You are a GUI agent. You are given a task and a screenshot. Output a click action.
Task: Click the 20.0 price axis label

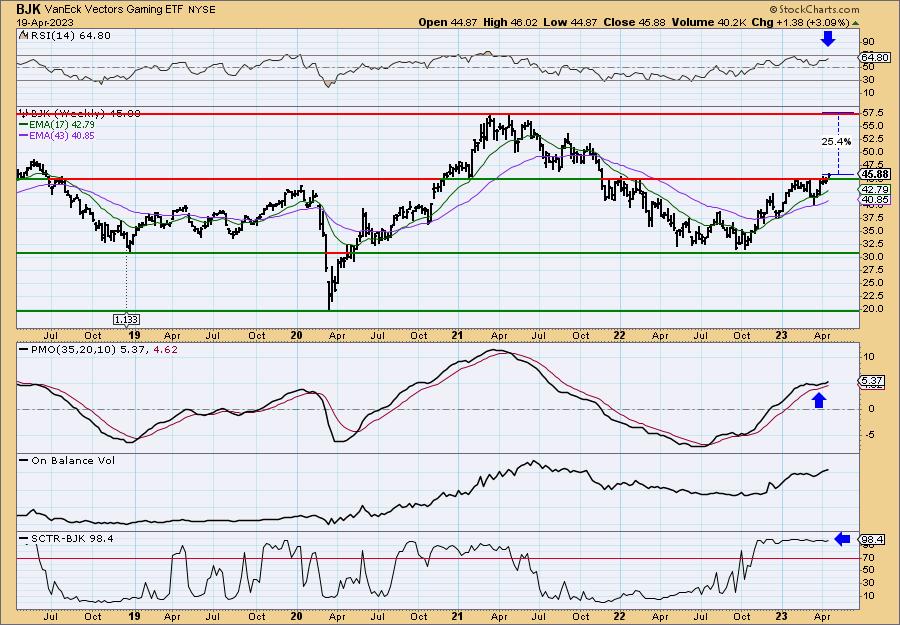point(872,309)
